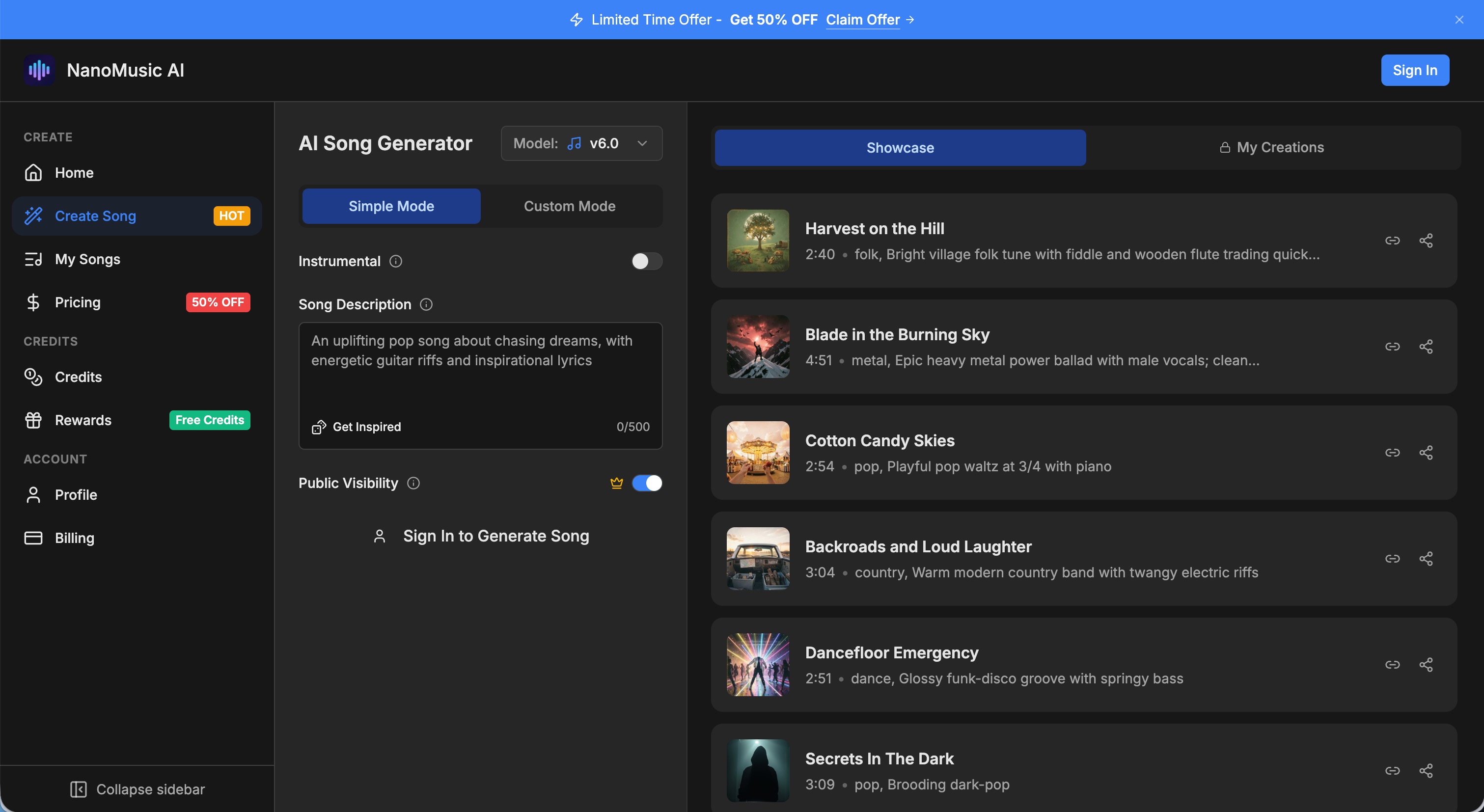Turn off Public Visibility switch
This screenshot has height=812, width=1484.
point(646,483)
